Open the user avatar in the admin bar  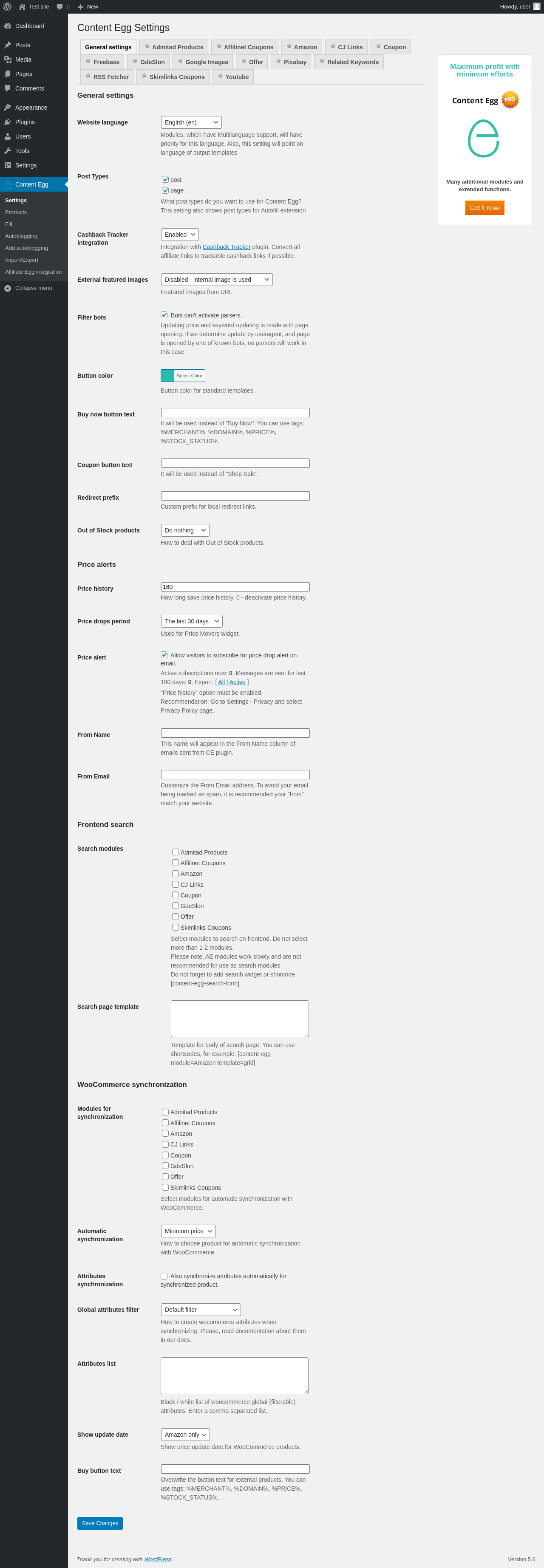pyautogui.click(x=537, y=7)
